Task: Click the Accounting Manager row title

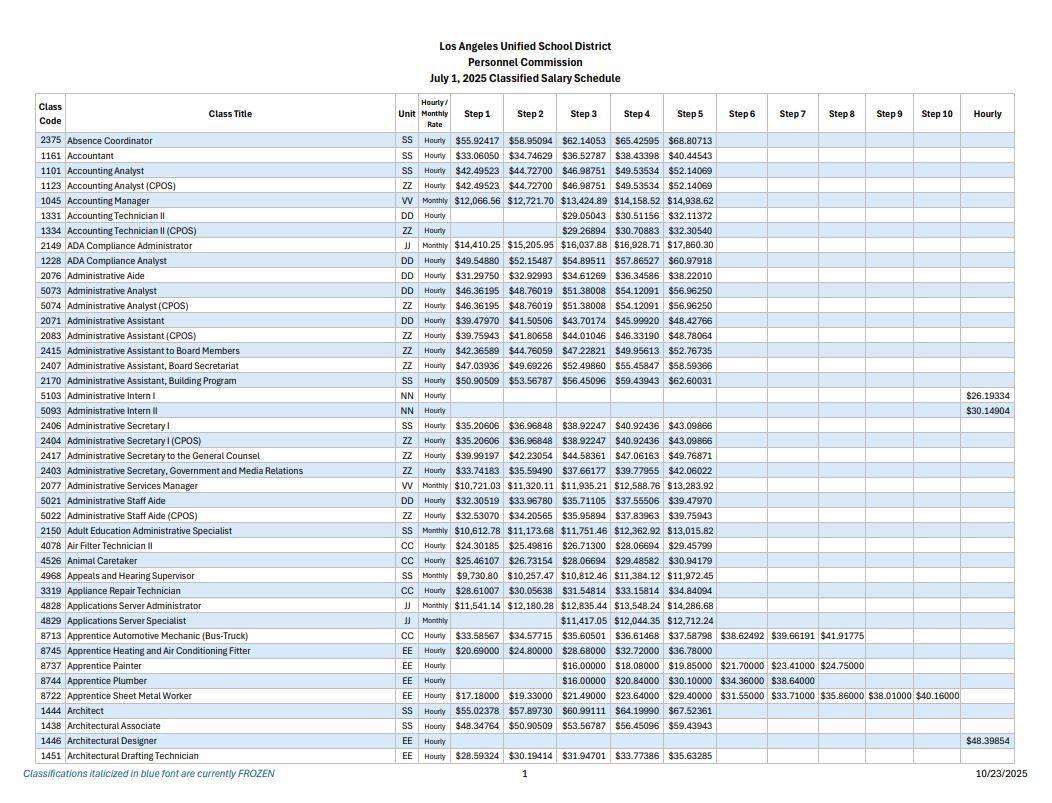Action: click(x=108, y=201)
